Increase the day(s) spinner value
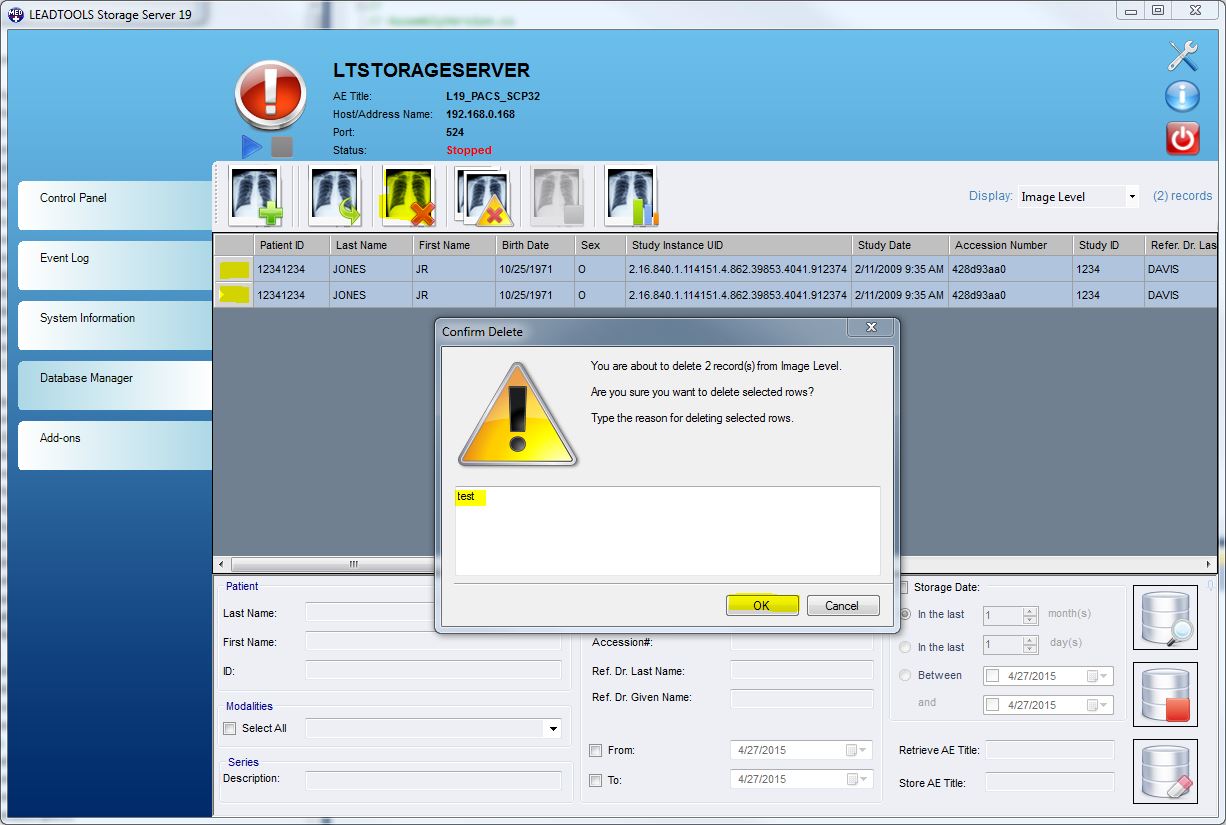1226x825 pixels. [x=1030, y=641]
